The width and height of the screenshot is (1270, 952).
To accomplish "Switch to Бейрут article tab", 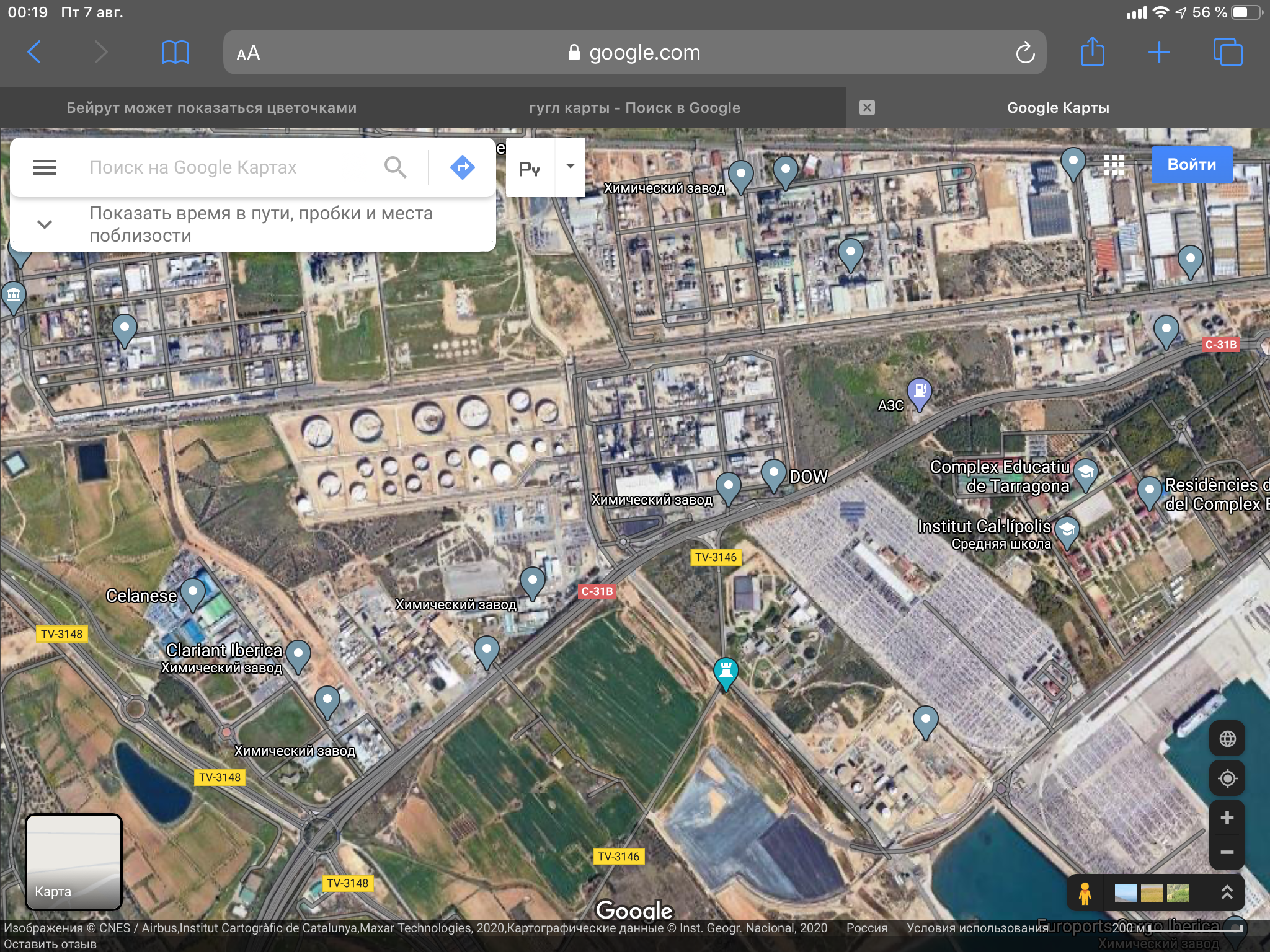I will 211,108.
